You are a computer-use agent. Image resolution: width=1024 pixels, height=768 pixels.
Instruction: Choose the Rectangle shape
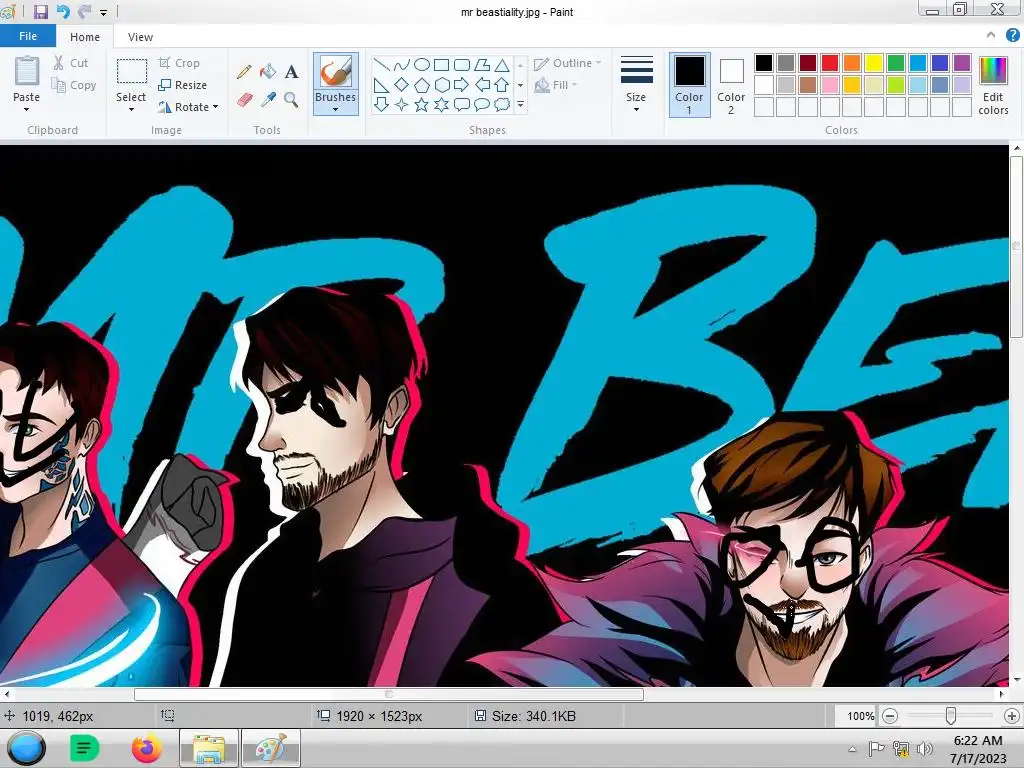[x=441, y=65]
